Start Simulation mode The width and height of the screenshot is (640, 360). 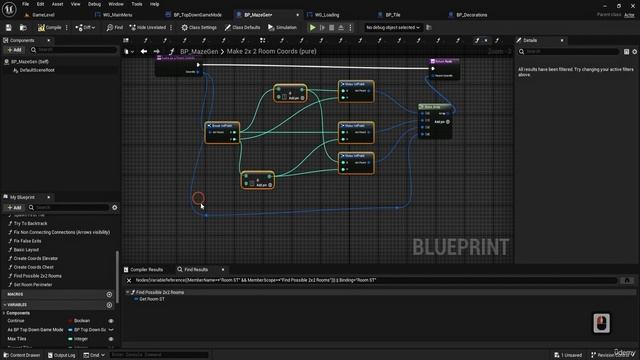point(282,27)
